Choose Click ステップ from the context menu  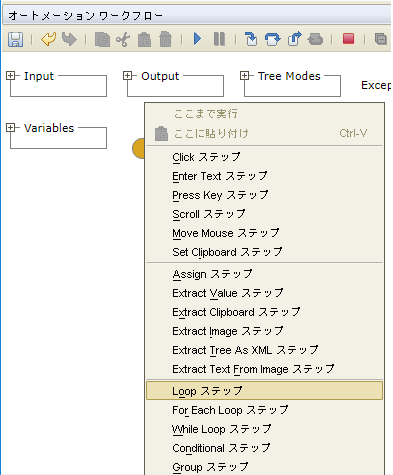click(264, 157)
